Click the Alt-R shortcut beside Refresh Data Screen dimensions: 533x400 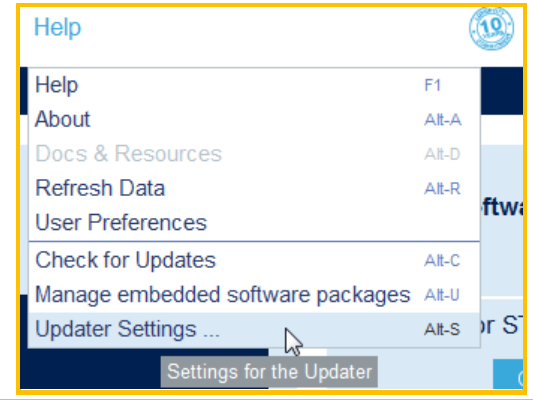442,189
